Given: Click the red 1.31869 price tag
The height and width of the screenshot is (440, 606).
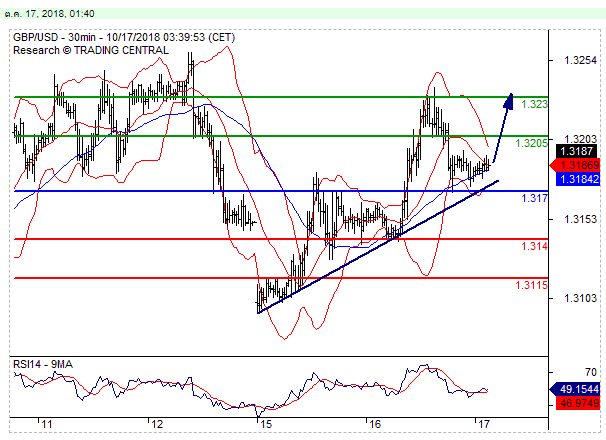Looking at the screenshot, I should pos(575,165).
